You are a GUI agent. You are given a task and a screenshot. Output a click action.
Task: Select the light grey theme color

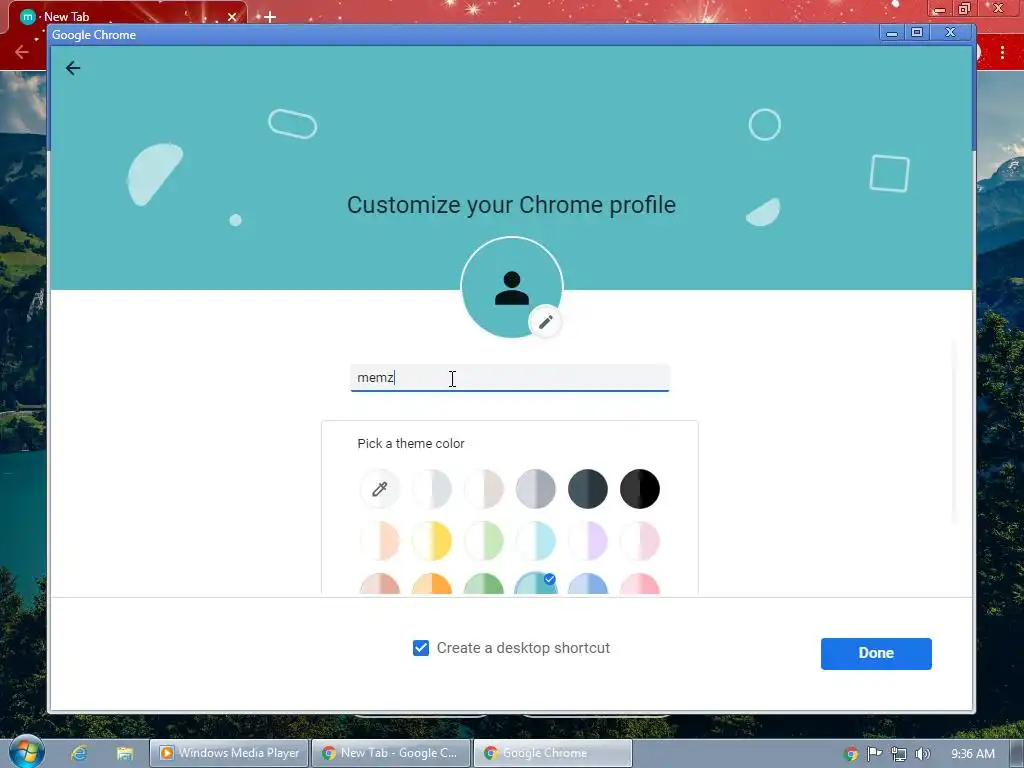[432, 488]
